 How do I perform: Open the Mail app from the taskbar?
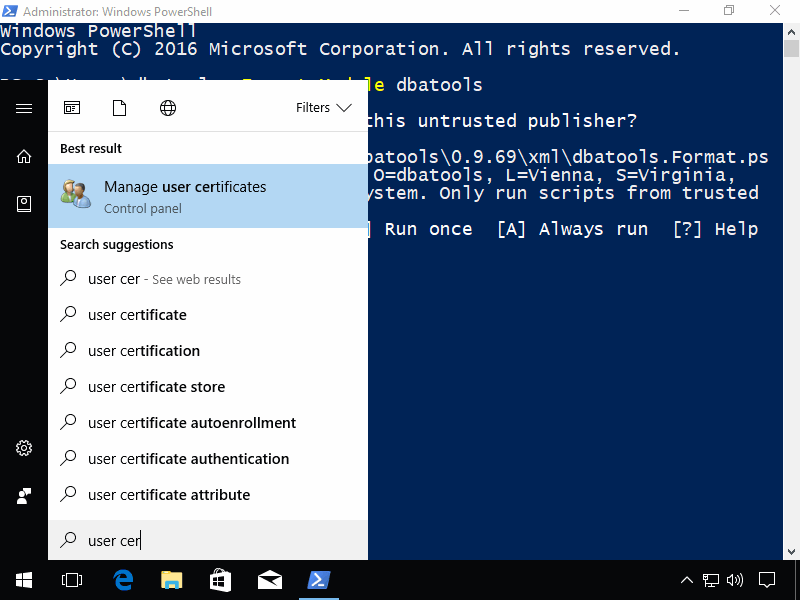270,580
